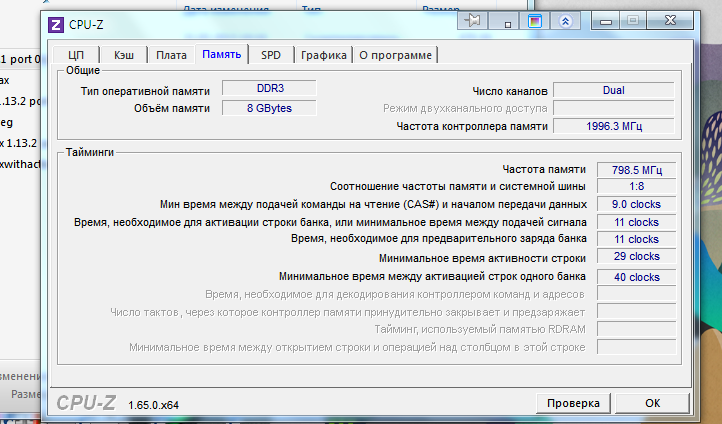Image resolution: width=722 pixels, height=424 pixels.
Task: Open the Графика tab
Action: pyautogui.click(x=324, y=55)
